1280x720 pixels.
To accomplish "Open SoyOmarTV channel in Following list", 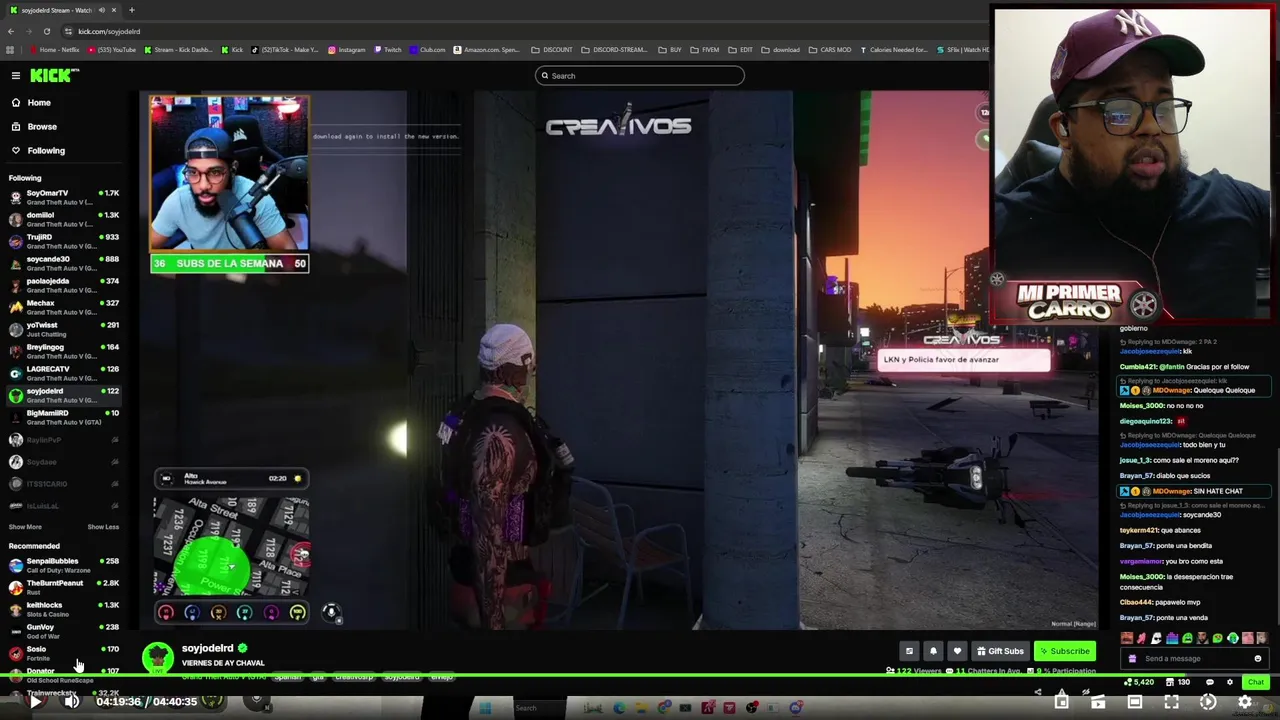I will (x=64, y=197).
